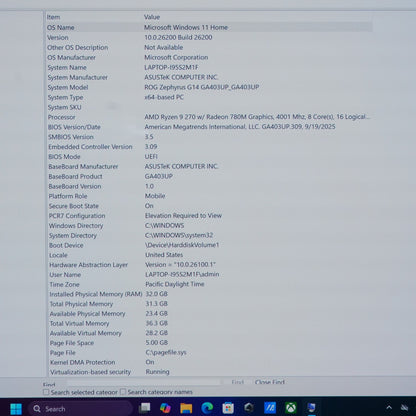Open the Xbox app from the taskbar

pyautogui.click(x=291, y=408)
